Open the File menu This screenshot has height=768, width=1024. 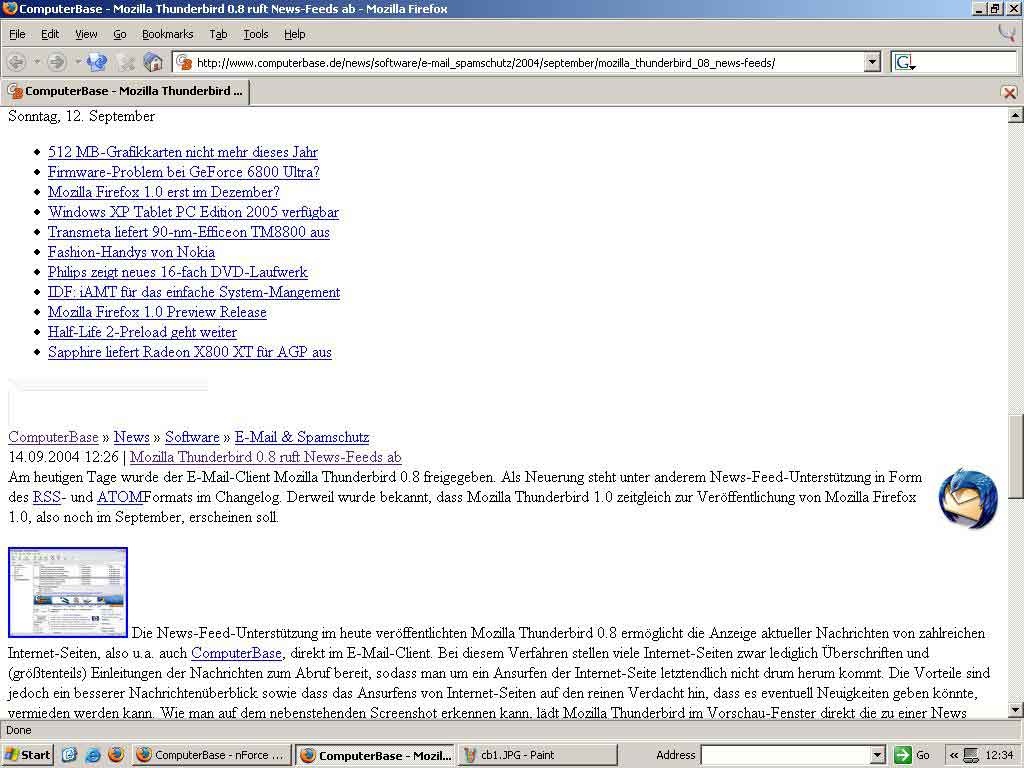click(17, 34)
